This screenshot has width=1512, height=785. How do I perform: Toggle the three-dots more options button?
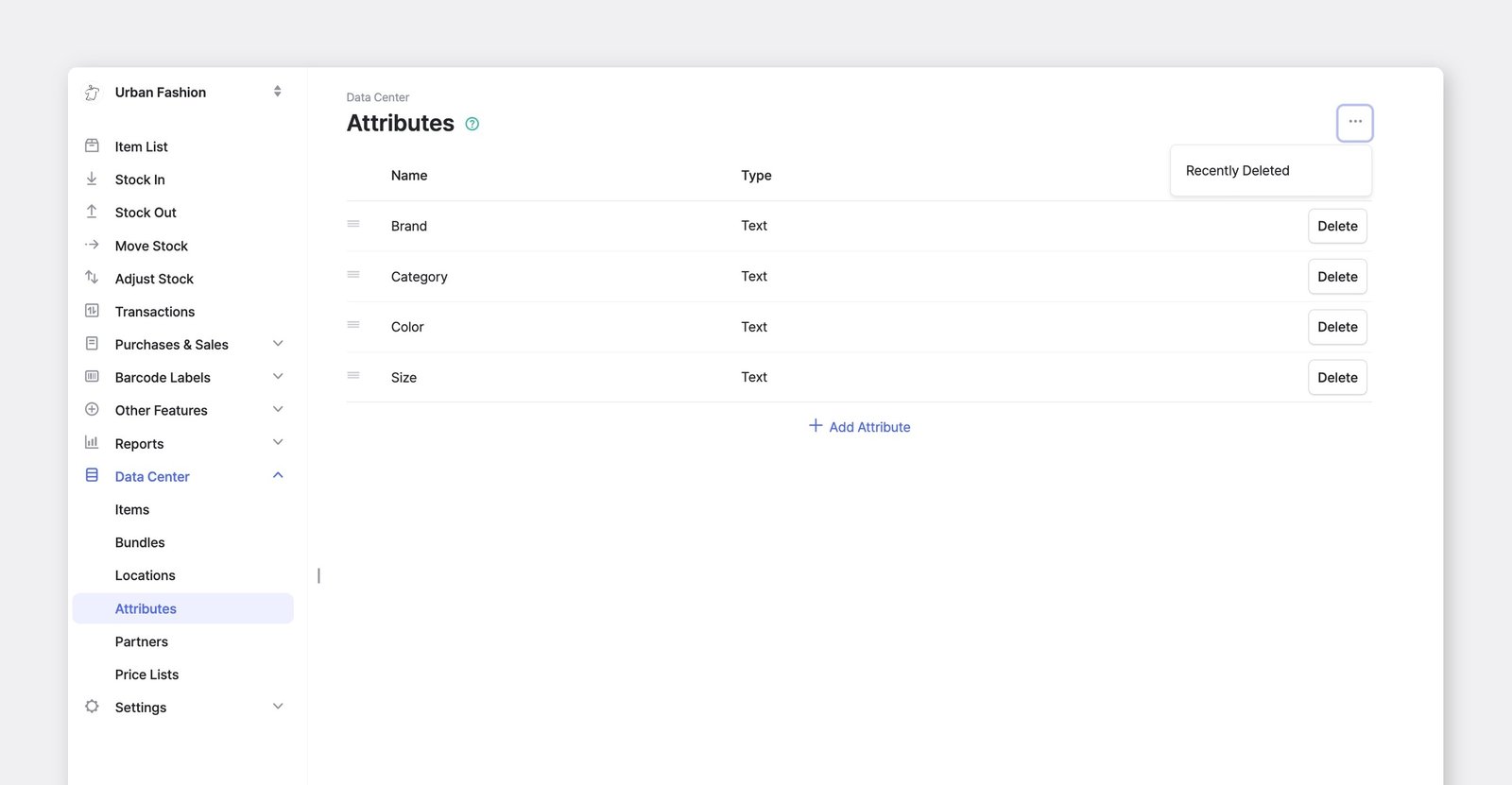pos(1354,123)
